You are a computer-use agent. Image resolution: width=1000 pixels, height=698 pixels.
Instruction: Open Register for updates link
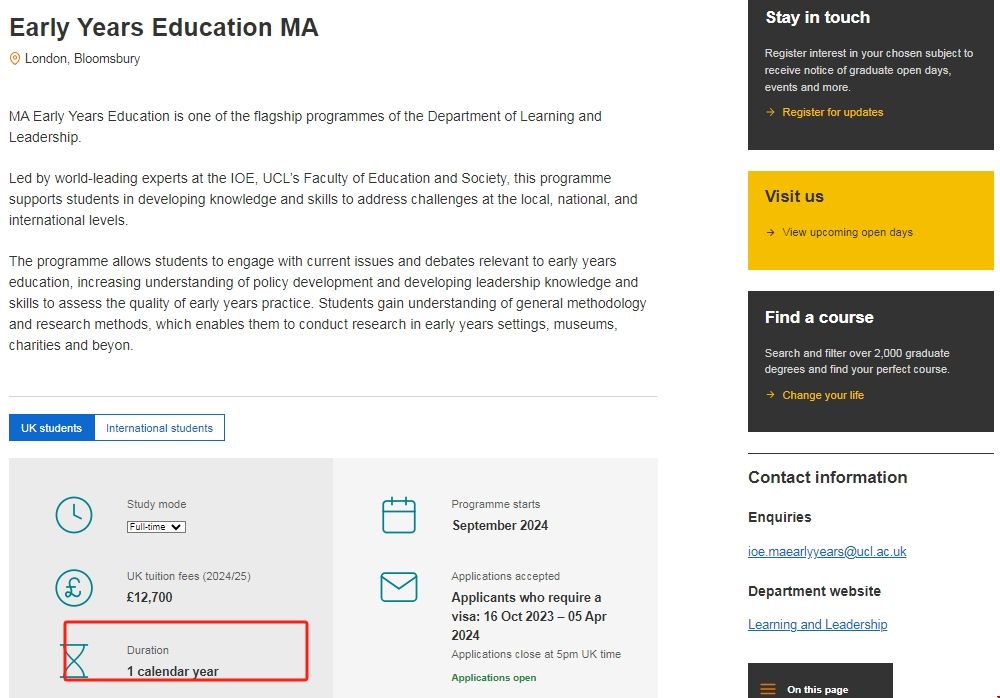point(832,113)
